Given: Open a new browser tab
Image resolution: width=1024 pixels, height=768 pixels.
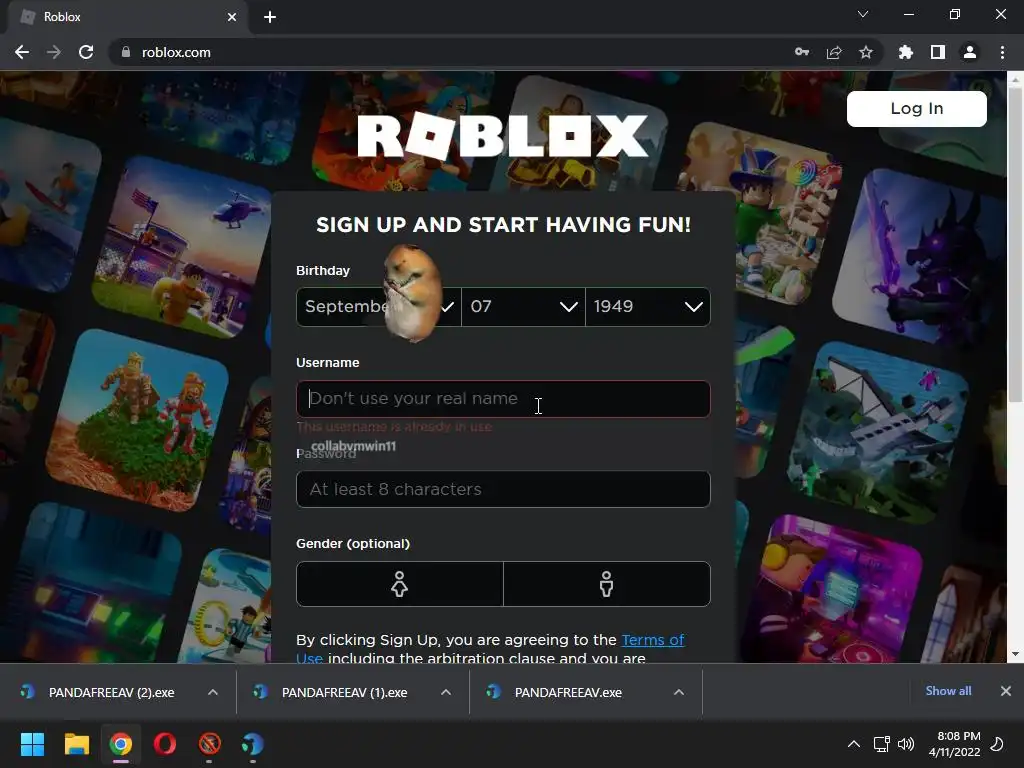Looking at the screenshot, I should 270,17.
